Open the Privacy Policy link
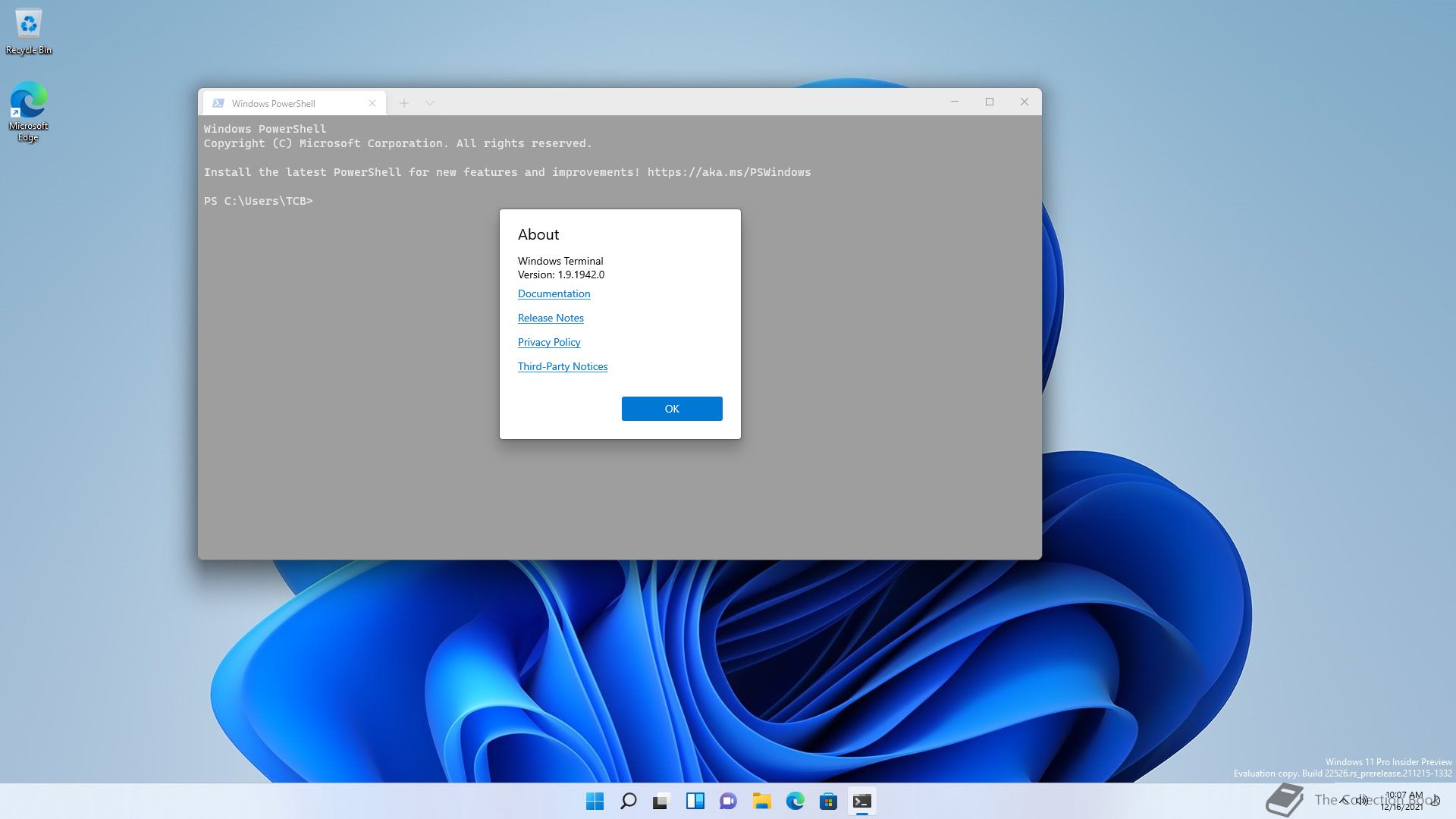The image size is (1456, 819). (549, 342)
